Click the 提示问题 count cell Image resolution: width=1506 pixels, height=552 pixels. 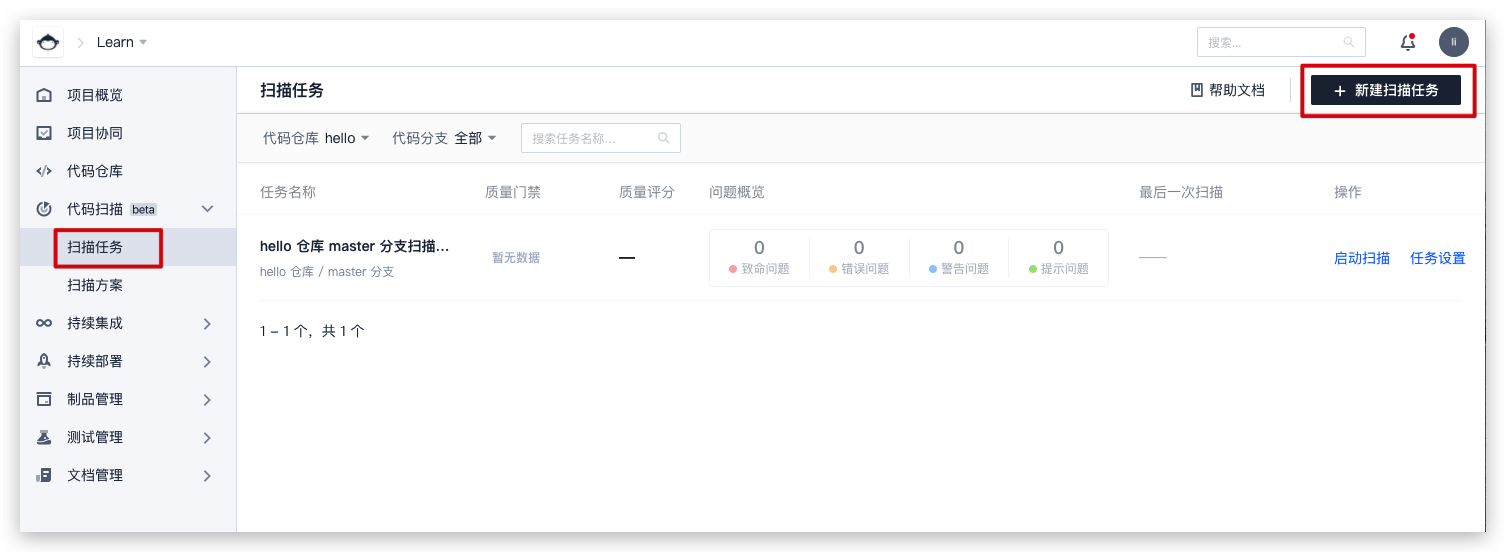tap(1058, 257)
